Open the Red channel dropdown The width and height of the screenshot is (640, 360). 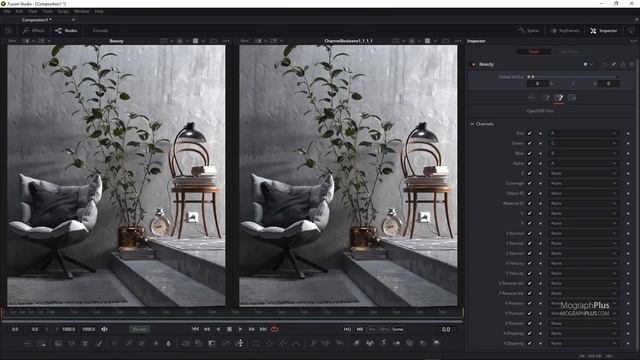tap(583, 133)
